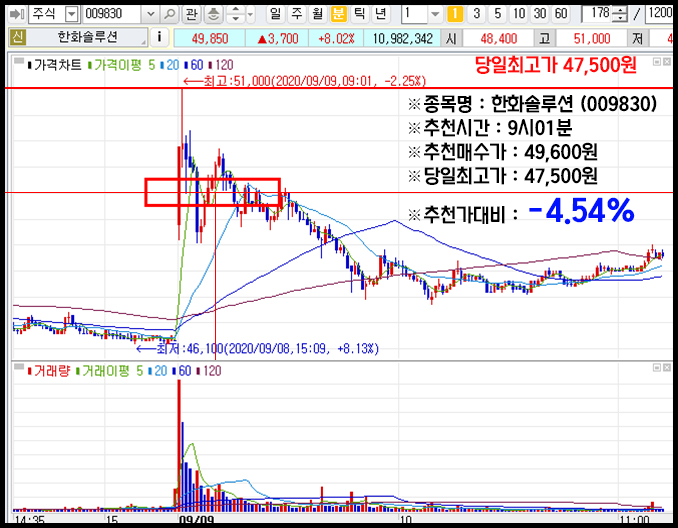This screenshot has height=528, width=678.
Task: Click the 최저:46,100 low marker label
Action: 258,349
